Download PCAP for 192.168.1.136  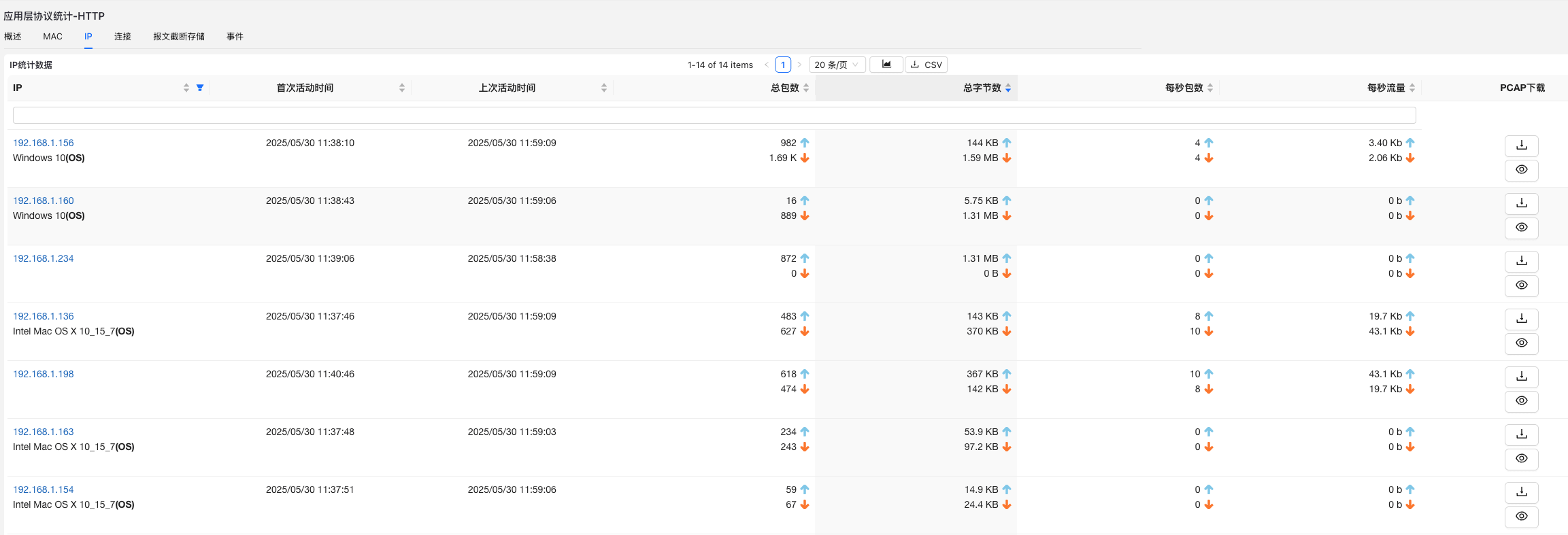click(1521, 319)
